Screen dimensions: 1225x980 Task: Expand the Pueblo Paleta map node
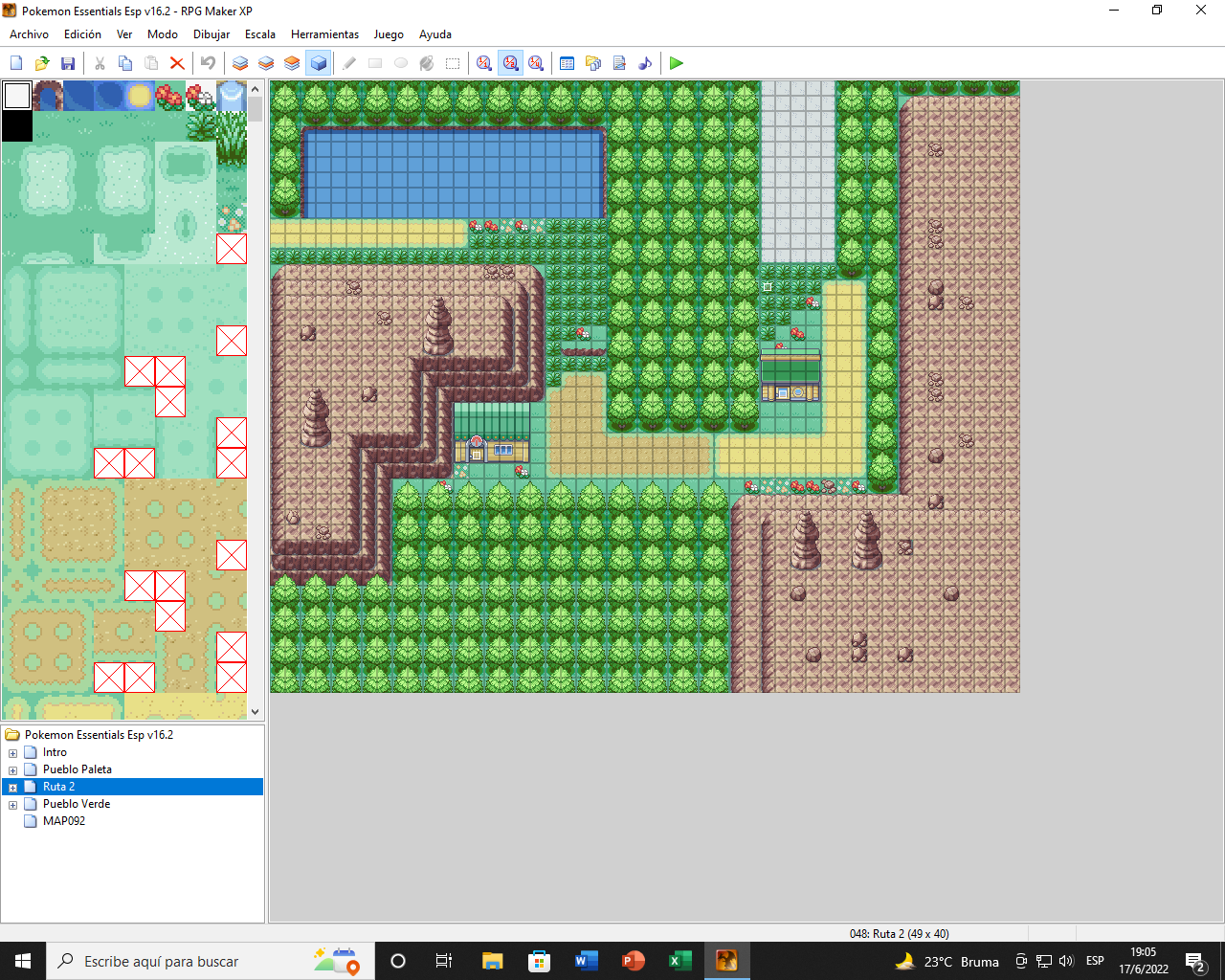pos(12,770)
